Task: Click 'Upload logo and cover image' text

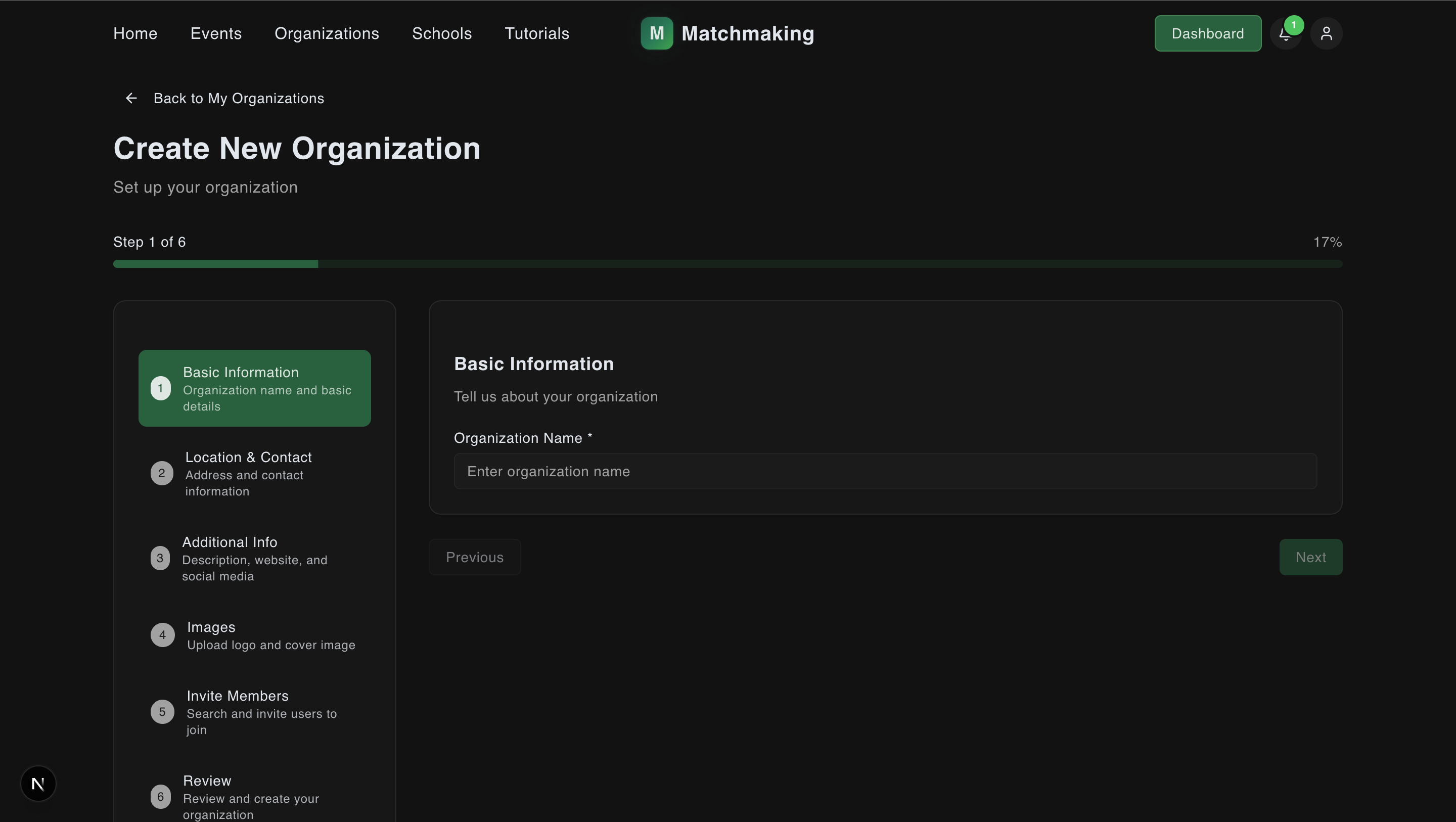Action: click(x=271, y=645)
